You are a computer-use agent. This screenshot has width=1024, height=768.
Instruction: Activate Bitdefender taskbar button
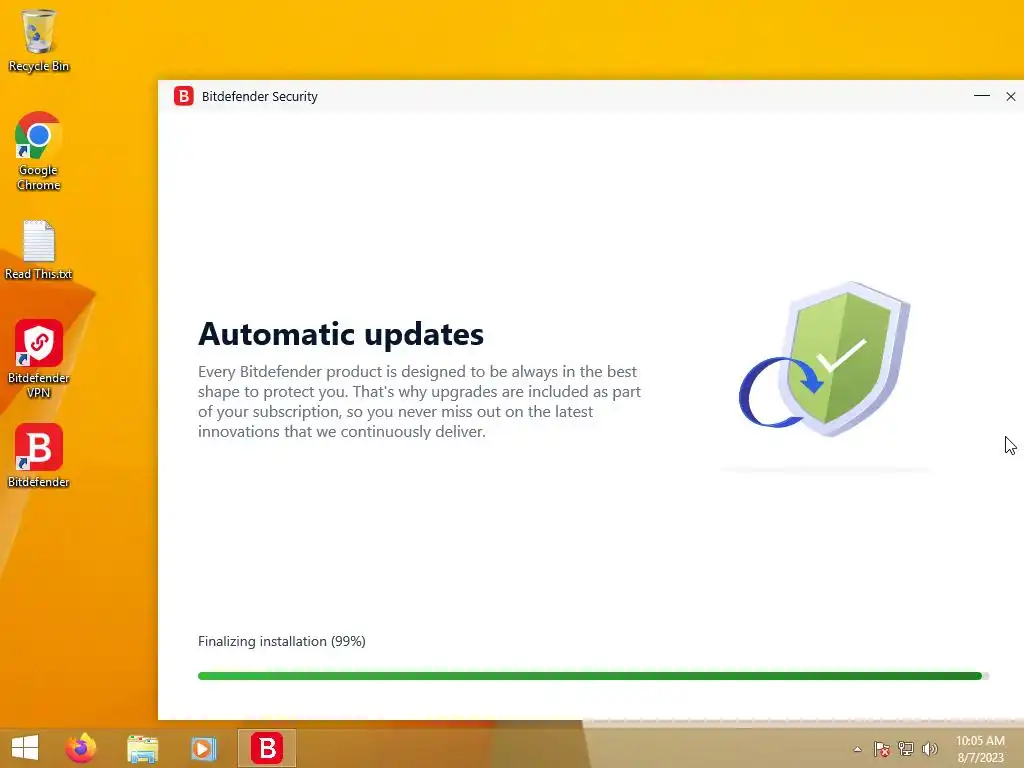(267, 748)
